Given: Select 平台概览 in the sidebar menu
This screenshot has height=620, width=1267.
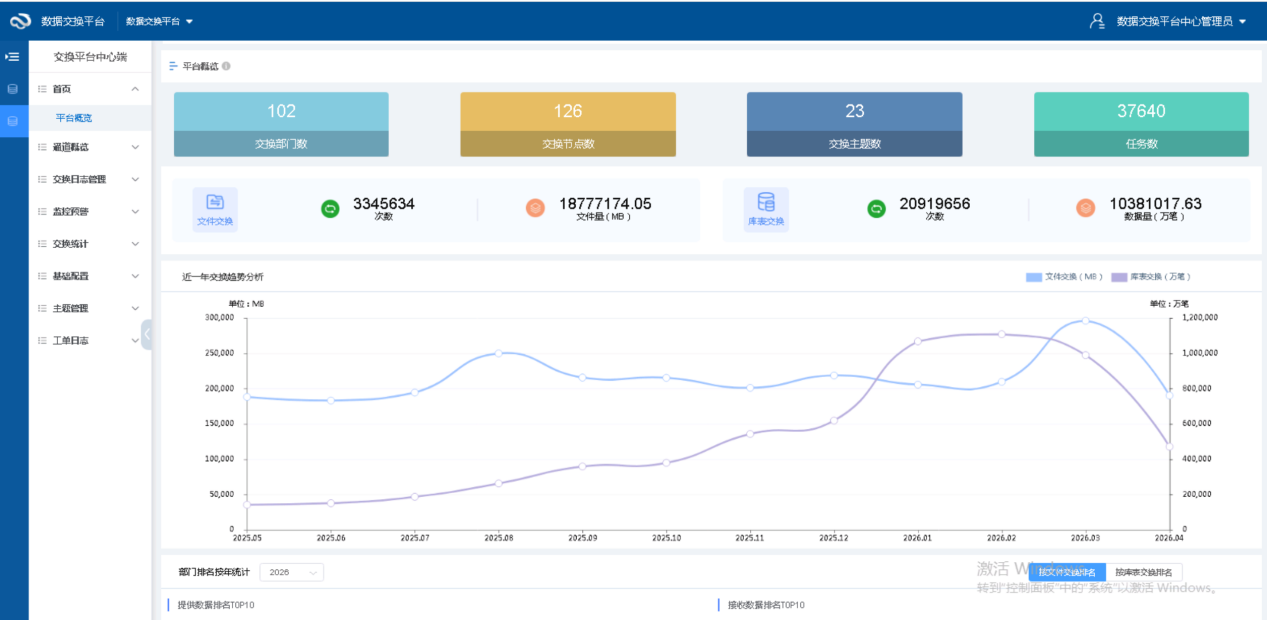Looking at the screenshot, I should [x=74, y=118].
